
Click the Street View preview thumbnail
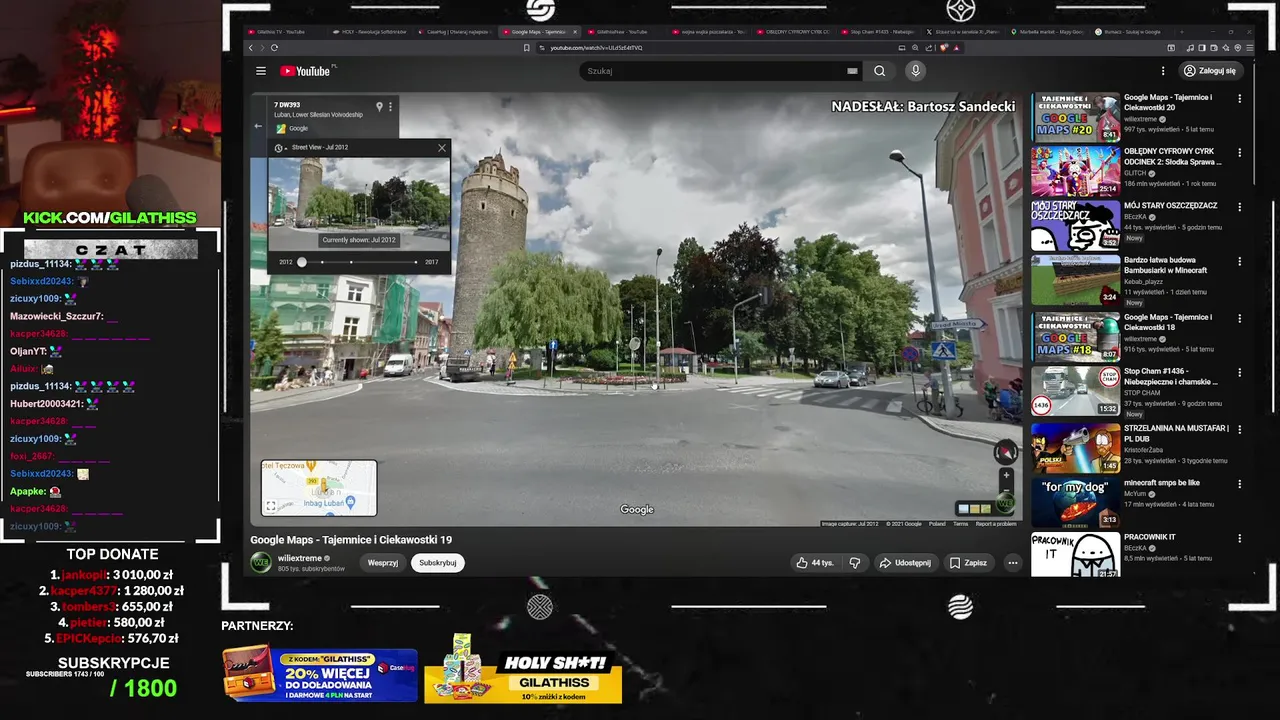click(359, 203)
